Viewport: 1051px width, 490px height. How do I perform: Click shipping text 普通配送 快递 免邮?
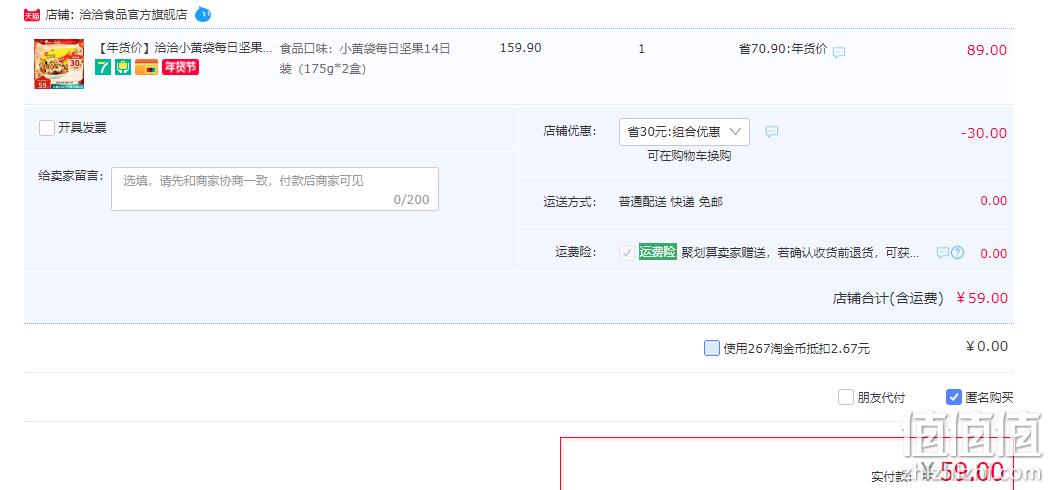[x=670, y=202]
